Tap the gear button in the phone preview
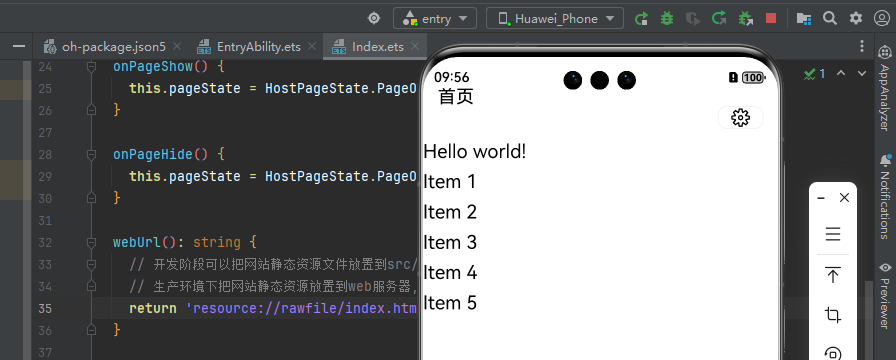 pyautogui.click(x=740, y=118)
